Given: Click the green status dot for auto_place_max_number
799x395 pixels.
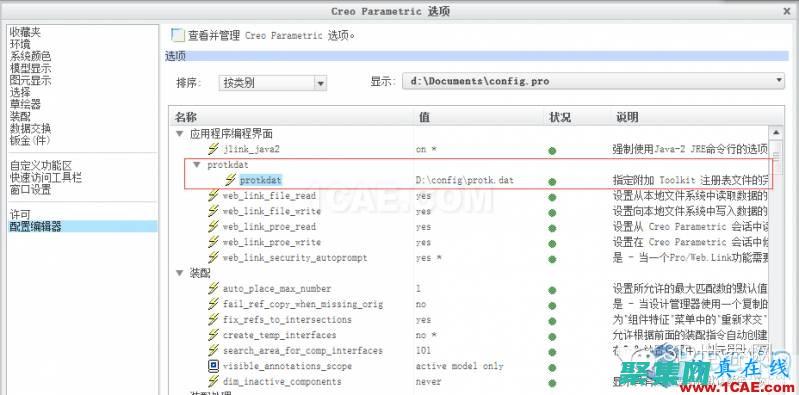Looking at the screenshot, I should [x=552, y=290].
